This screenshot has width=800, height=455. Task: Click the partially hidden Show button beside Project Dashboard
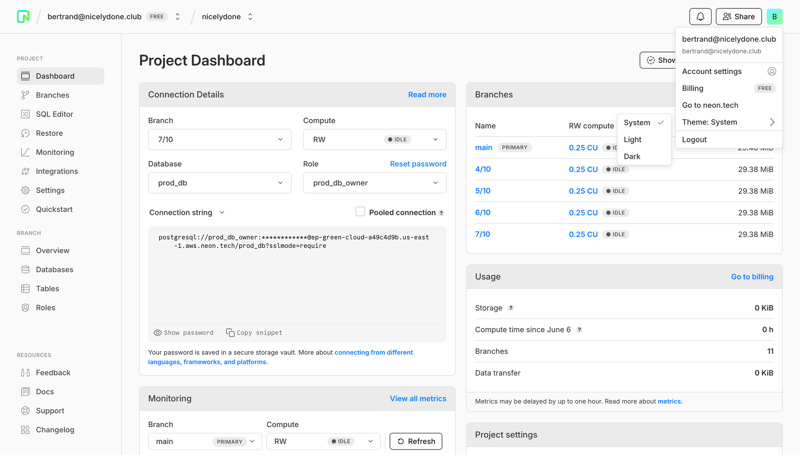(658, 60)
